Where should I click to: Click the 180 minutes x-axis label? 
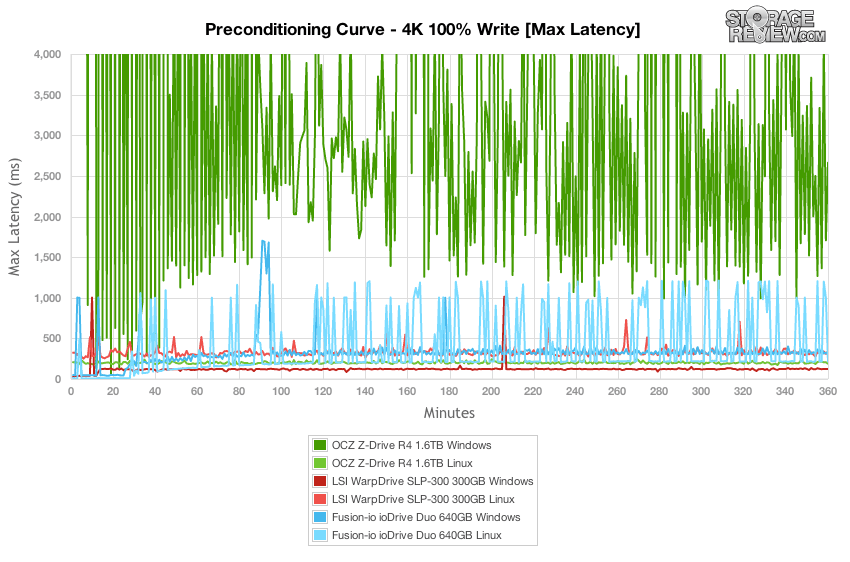pyautogui.click(x=449, y=391)
